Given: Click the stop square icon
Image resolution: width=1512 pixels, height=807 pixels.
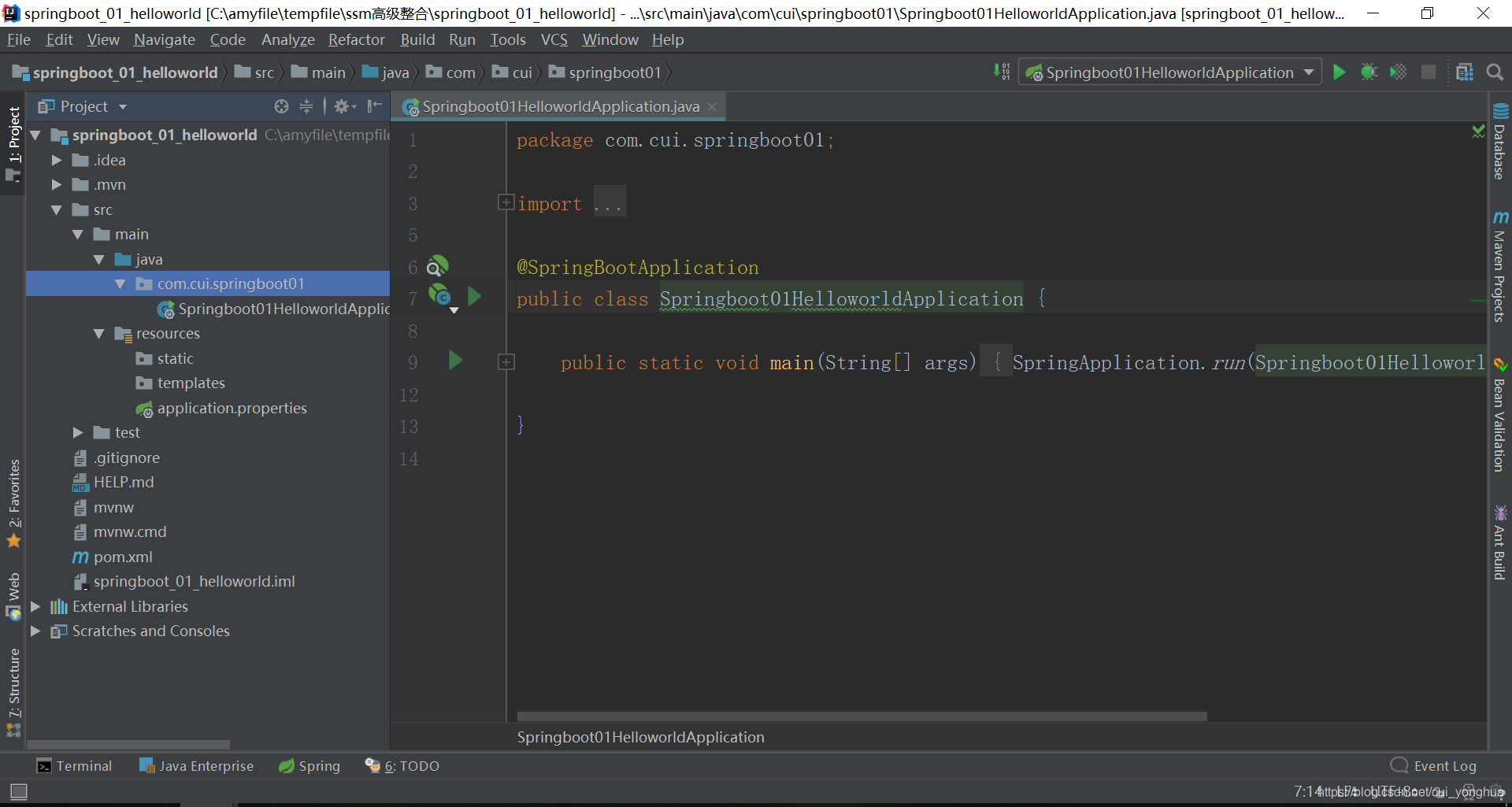Looking at the screenshot, I should [1428, 72].
